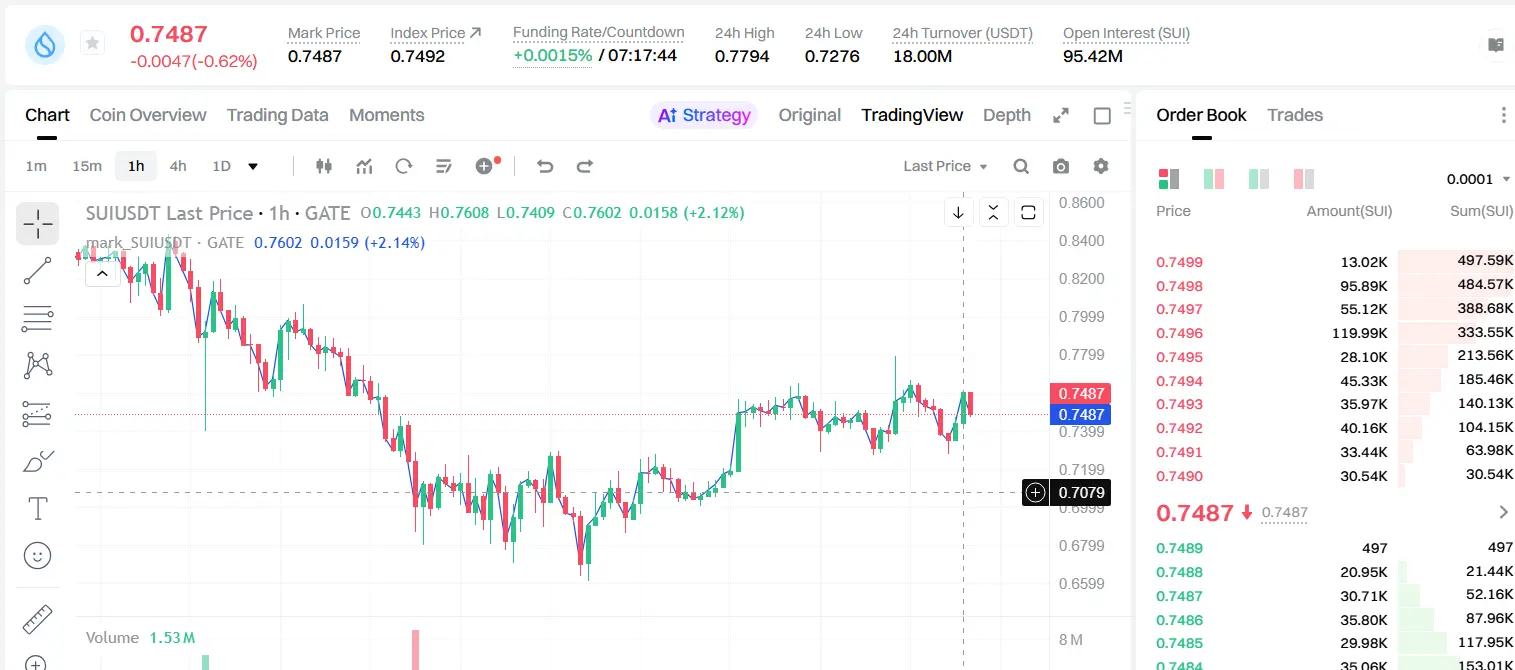This screenshot has height=670, width=1515.
Task: Open chart settings gear icon
Action: 1101,166
